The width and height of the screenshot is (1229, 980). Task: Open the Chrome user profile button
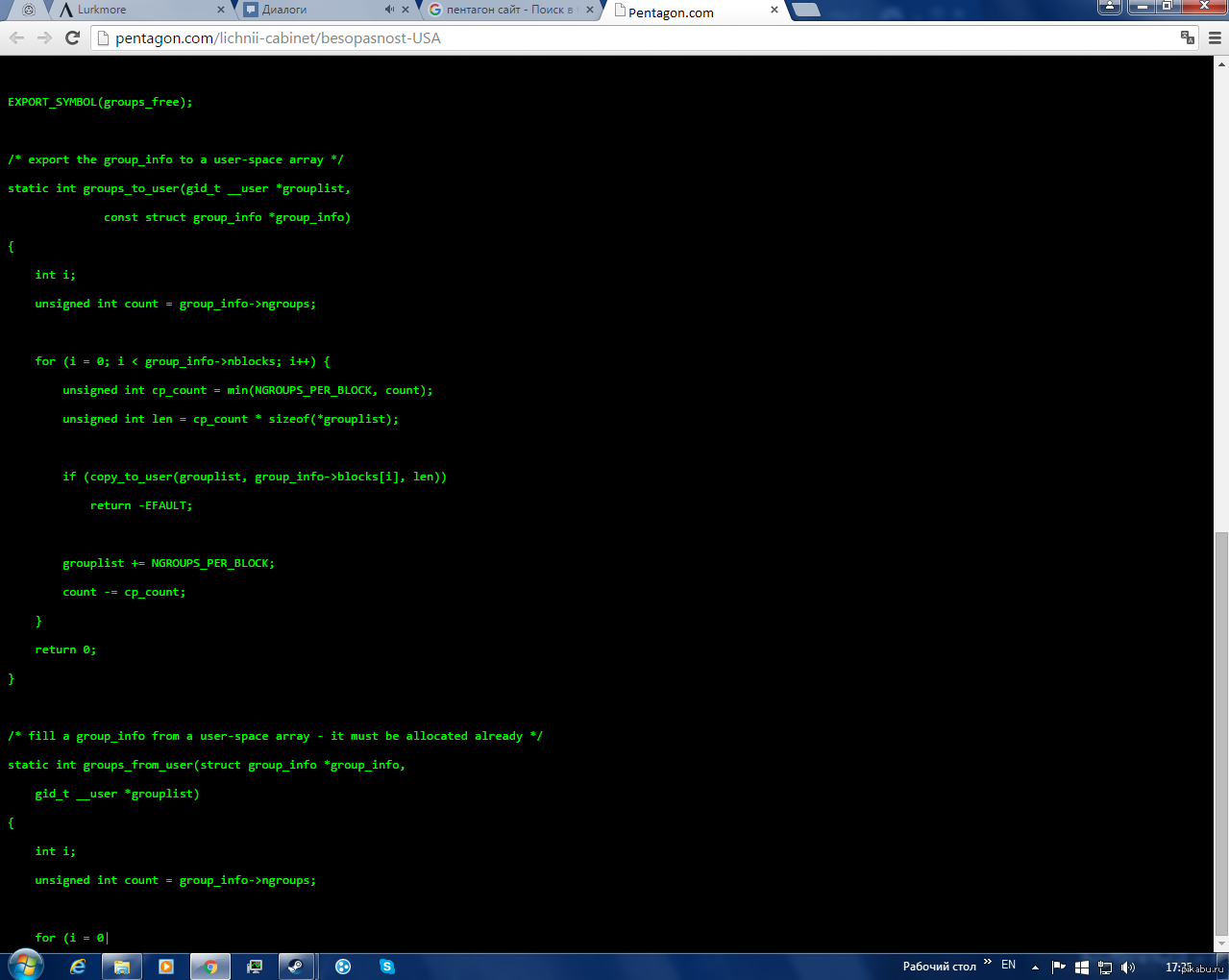[x=1110, y=6]
